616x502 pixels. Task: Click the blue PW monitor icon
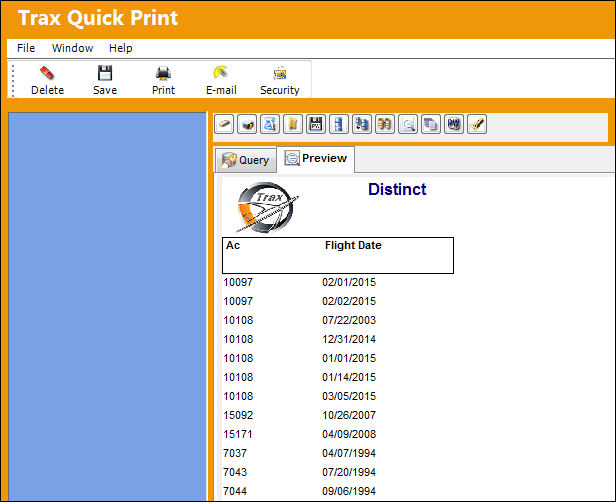click(454, 125)
